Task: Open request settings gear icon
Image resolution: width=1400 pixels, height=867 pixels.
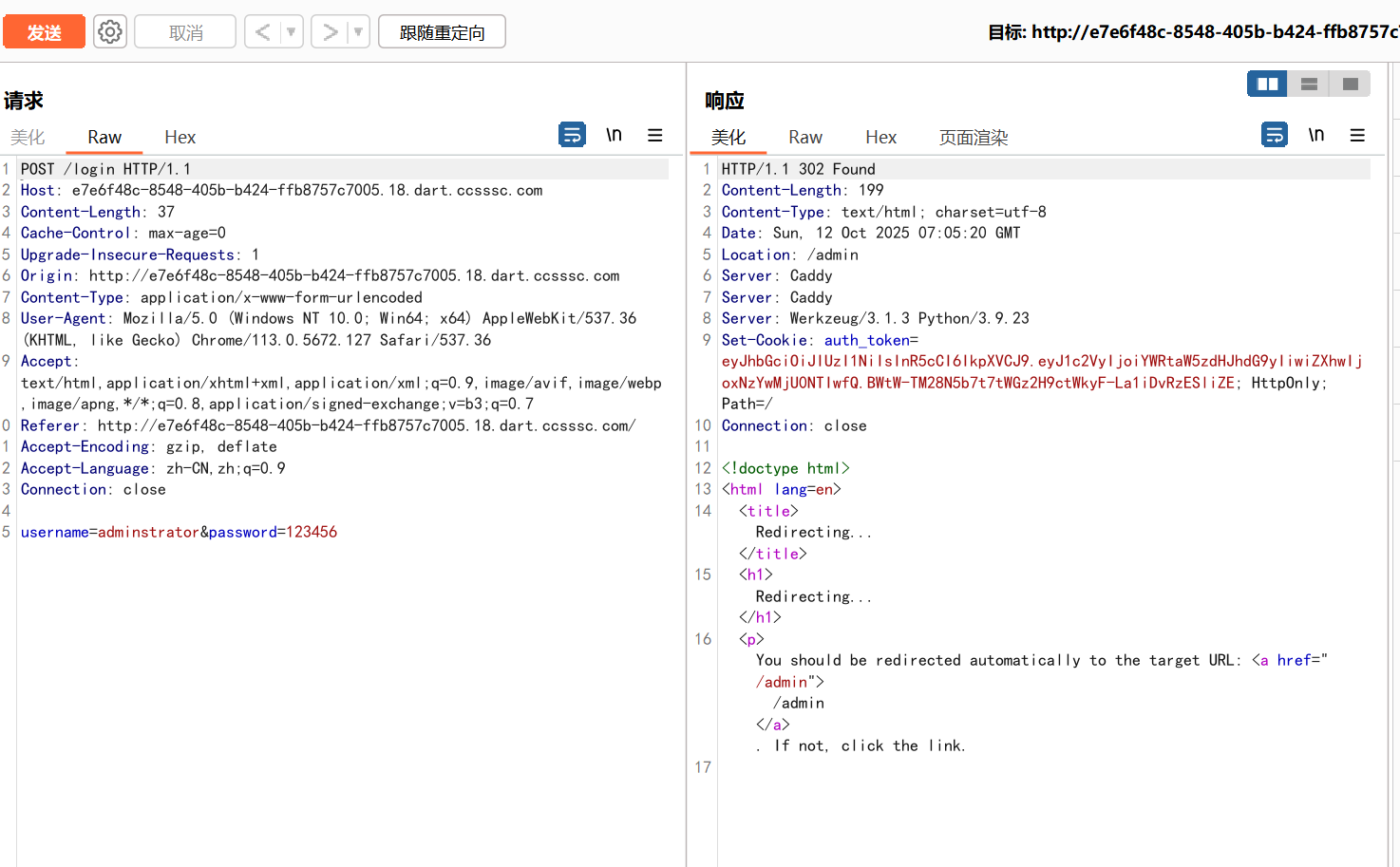Action: [x=110, y=32]
